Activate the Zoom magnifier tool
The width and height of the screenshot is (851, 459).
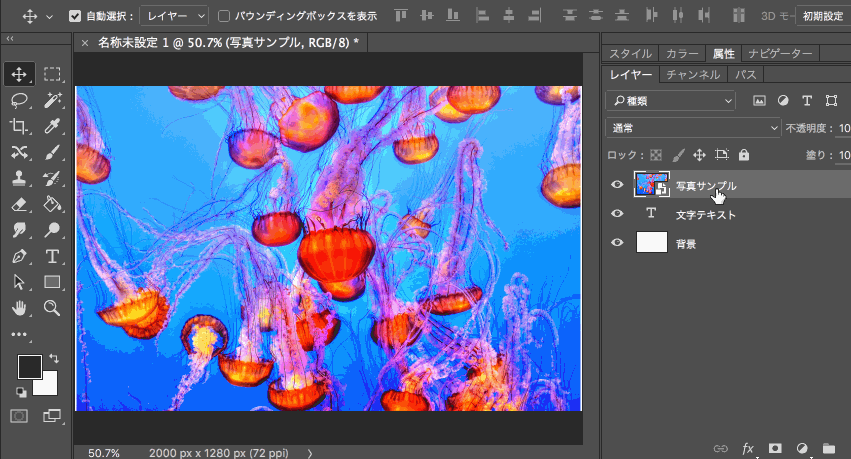click(x=53, y=308)
